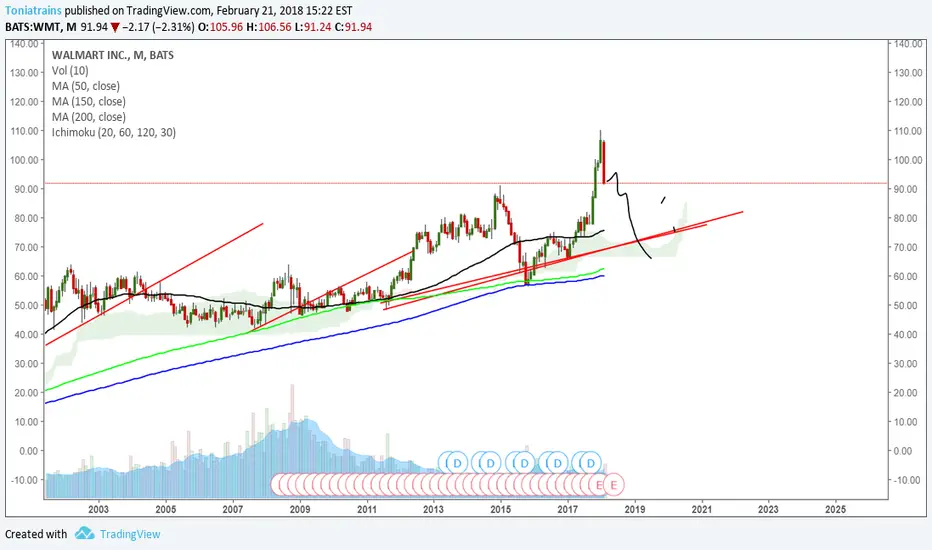Click the TradingView link beside Created with
This screenshot has width=932, height=550.
[x=130, y=534]
